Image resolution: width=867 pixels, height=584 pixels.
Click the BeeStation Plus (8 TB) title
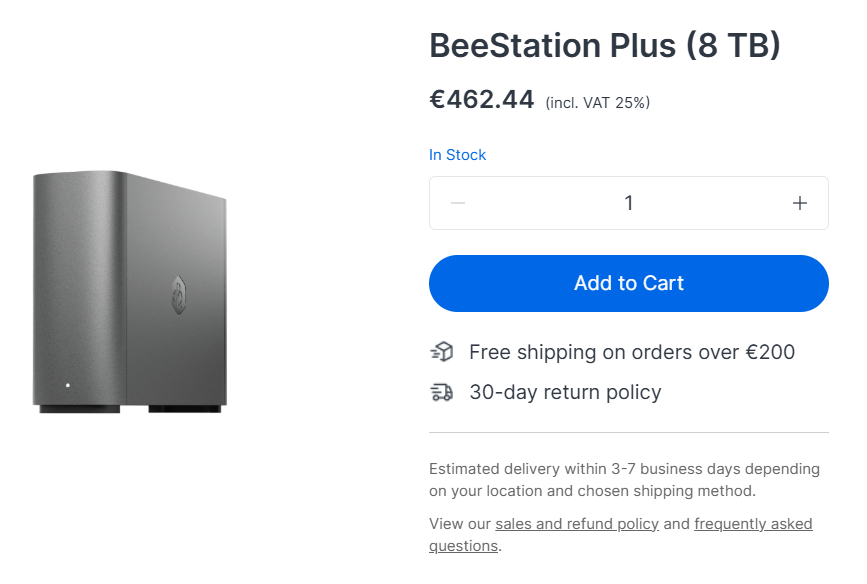[605, 45]
